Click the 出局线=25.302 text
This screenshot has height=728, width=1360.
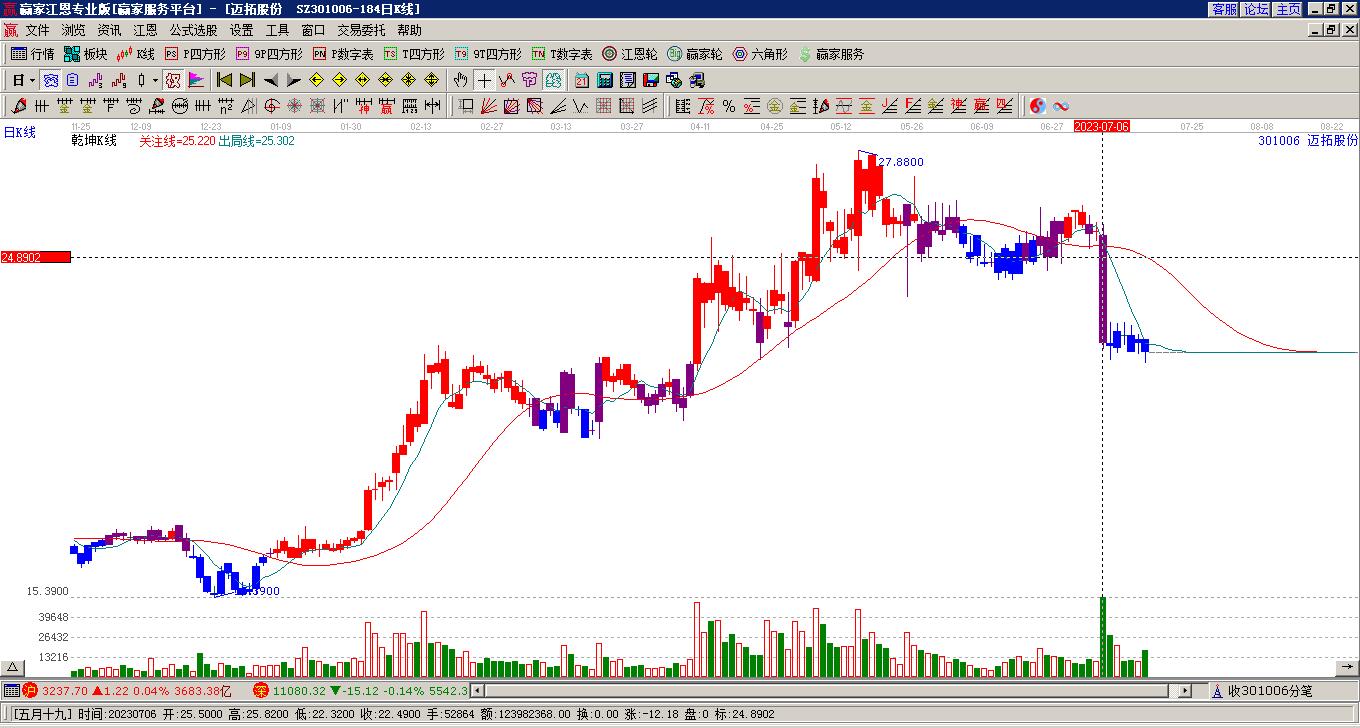click(257, 141)
